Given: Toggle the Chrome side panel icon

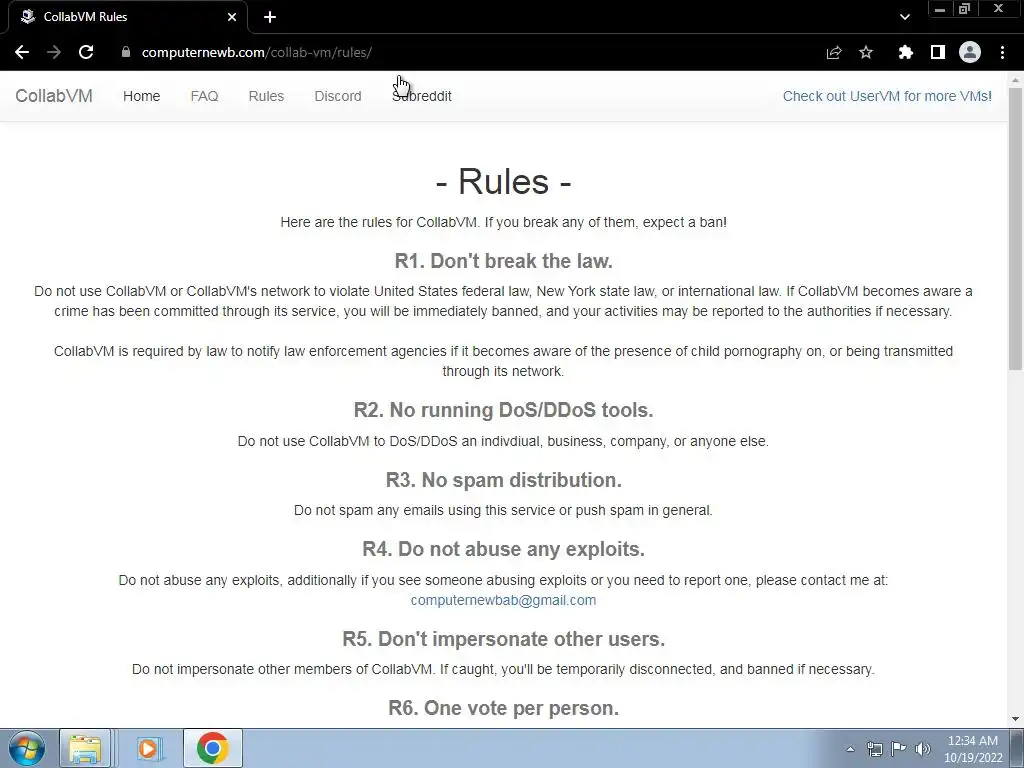Looking at the screenshot, I should point(938,52).
